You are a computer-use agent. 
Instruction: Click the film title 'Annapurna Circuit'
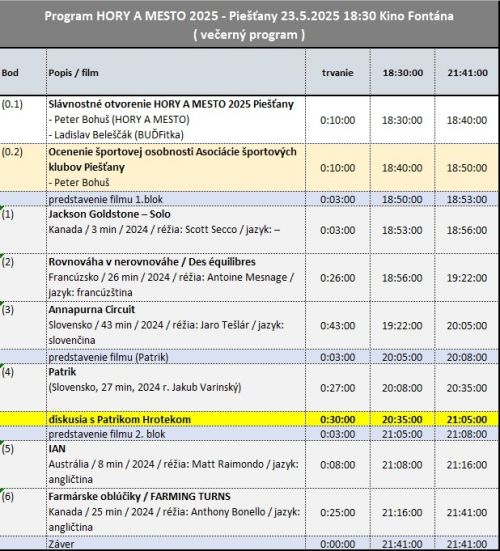tap(91, 309)
